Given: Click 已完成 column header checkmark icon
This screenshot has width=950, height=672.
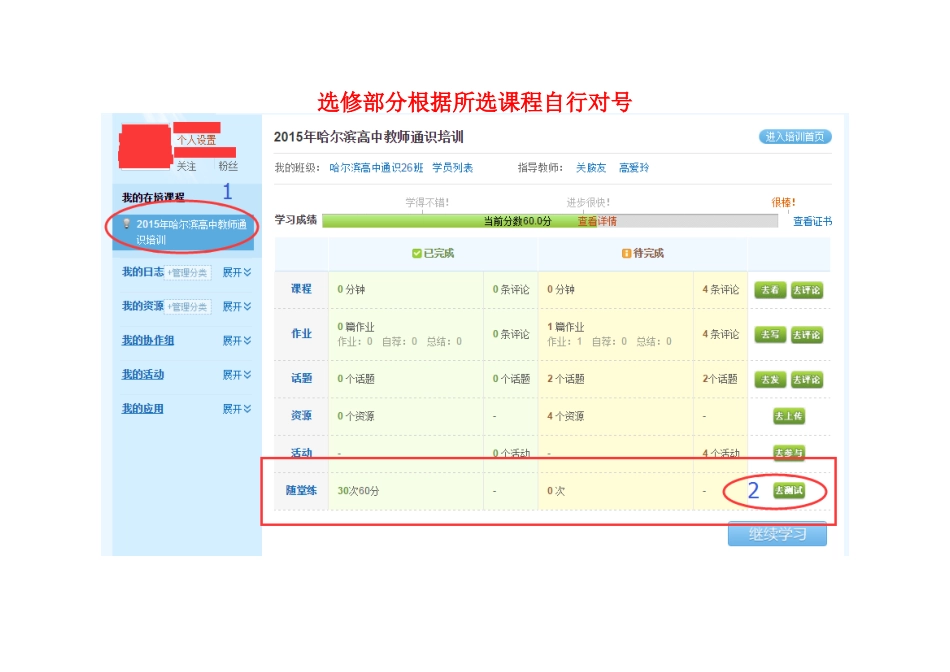Looking at the screenshot, I should click(x=416, y=253).
